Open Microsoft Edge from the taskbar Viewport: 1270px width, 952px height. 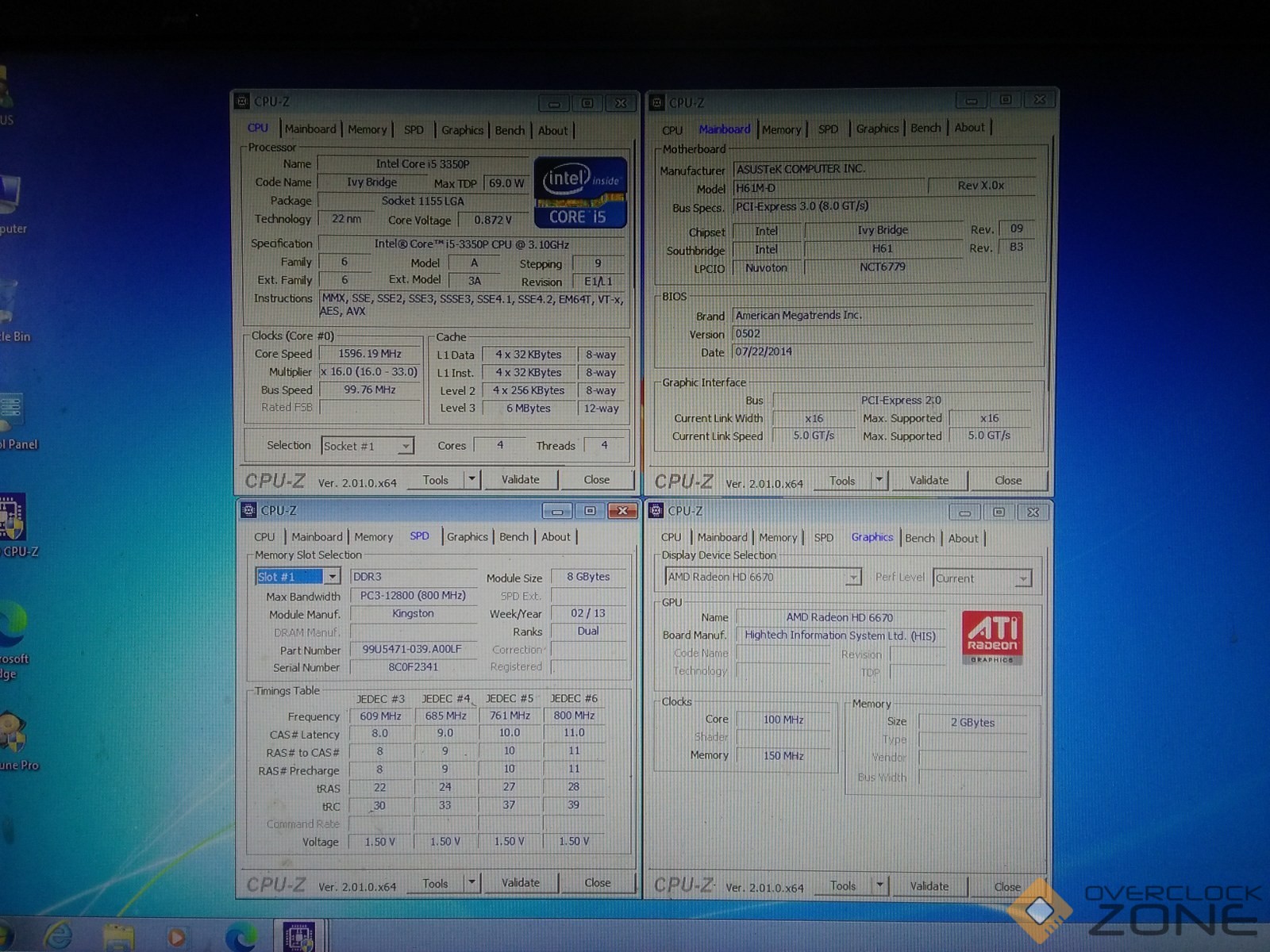tap(241, 937)
